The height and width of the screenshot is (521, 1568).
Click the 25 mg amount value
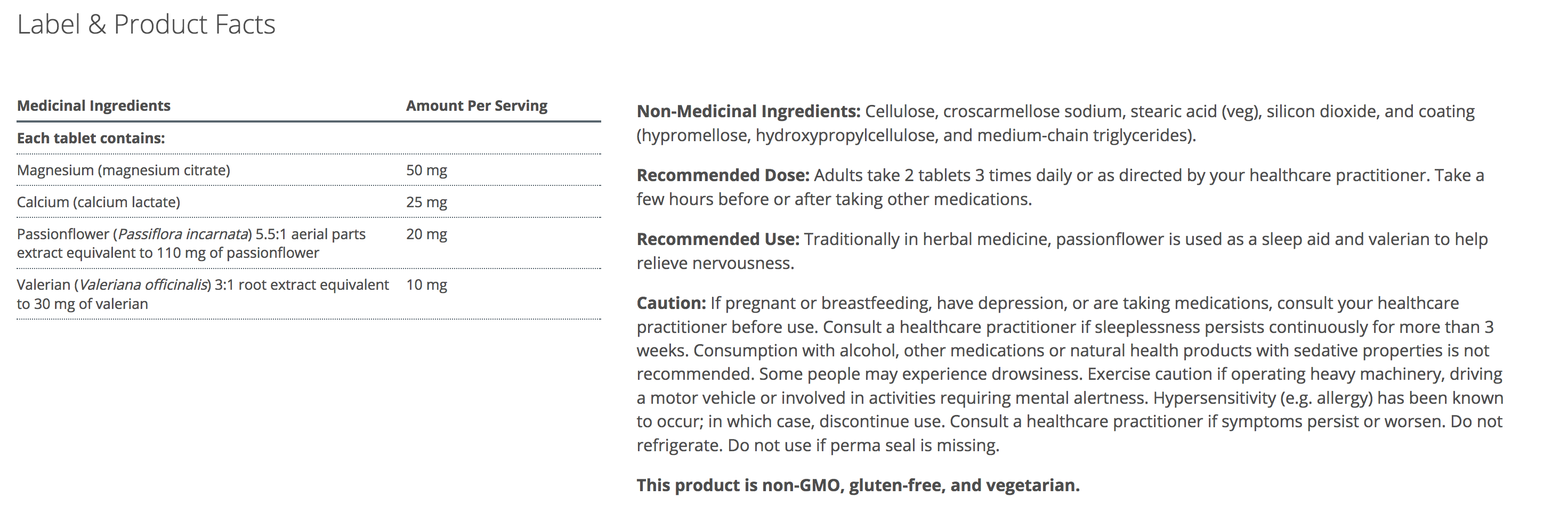(427, 202)
